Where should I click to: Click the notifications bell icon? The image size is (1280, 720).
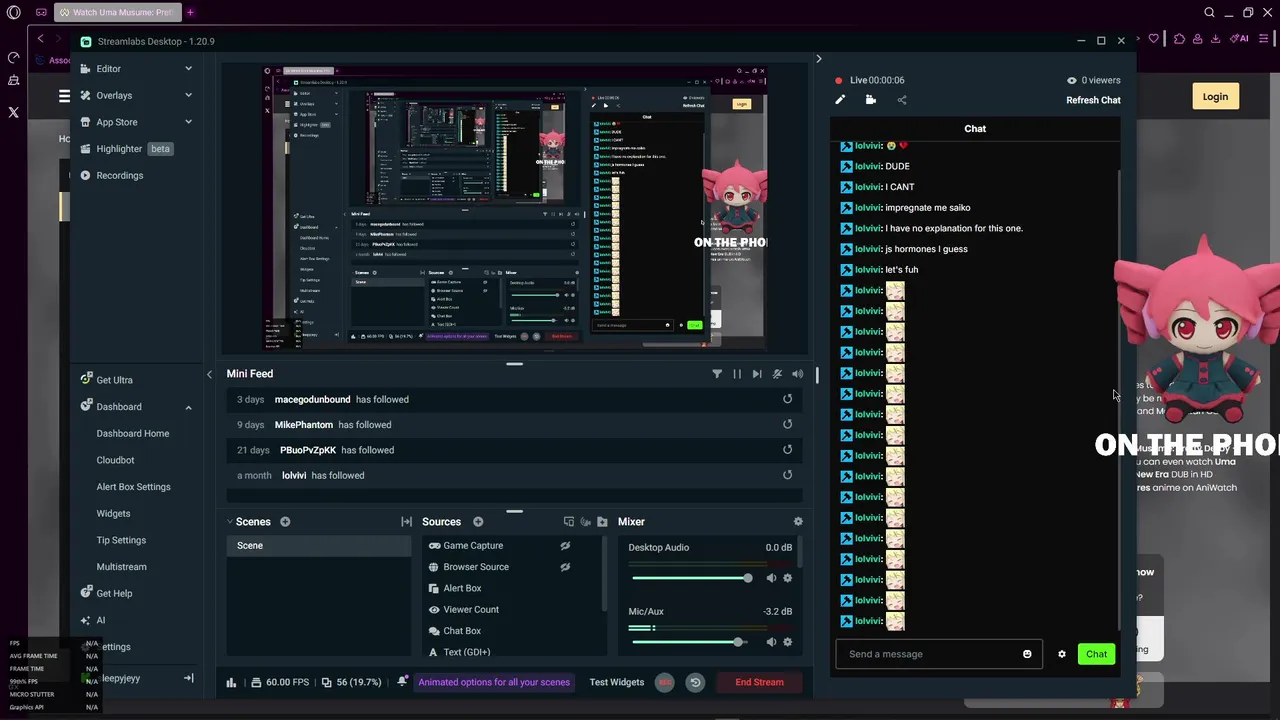pos(402,682)
